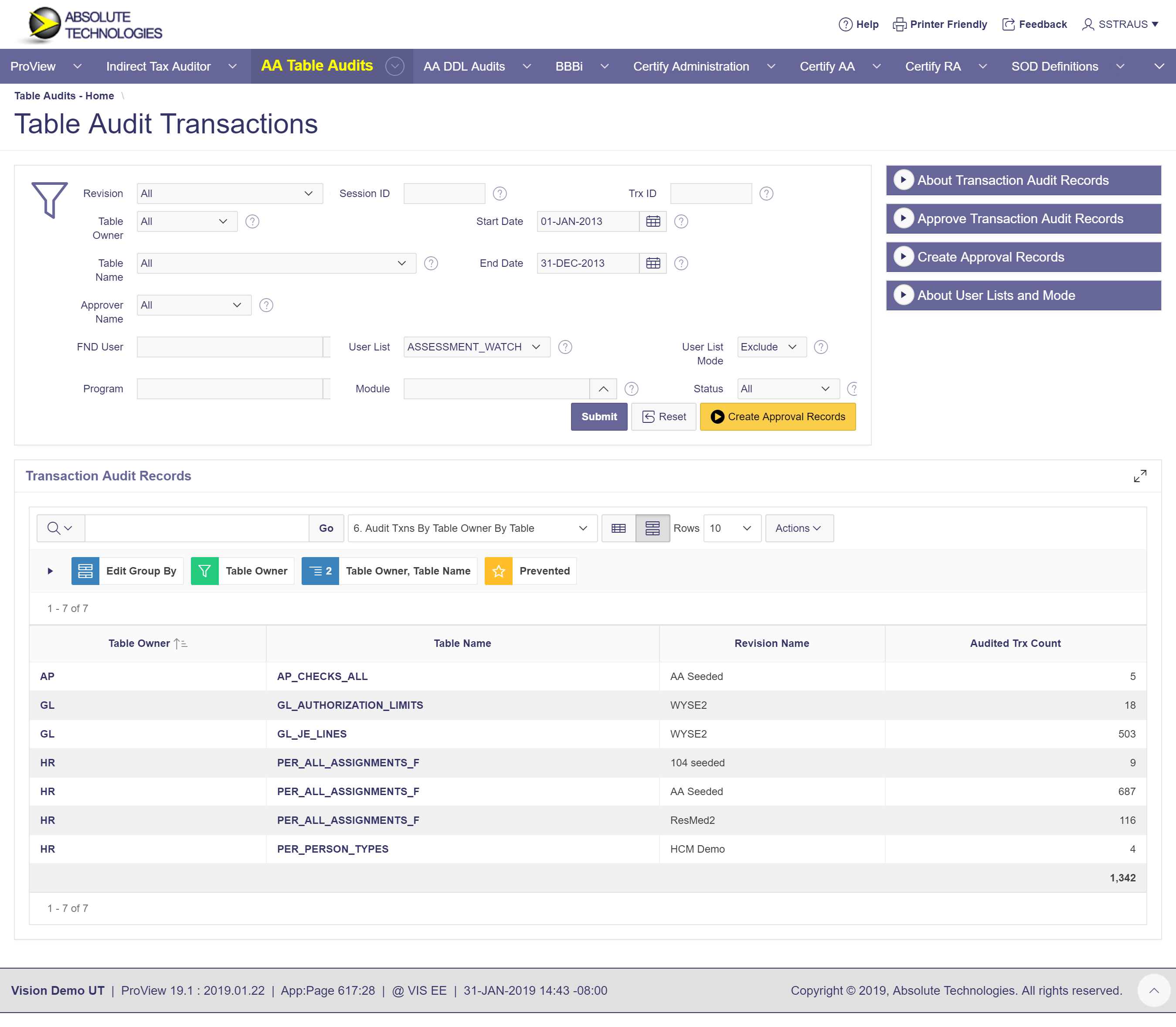Click the Start Date field
This screenshot has width=1176, height=1027.
(588, 221)
